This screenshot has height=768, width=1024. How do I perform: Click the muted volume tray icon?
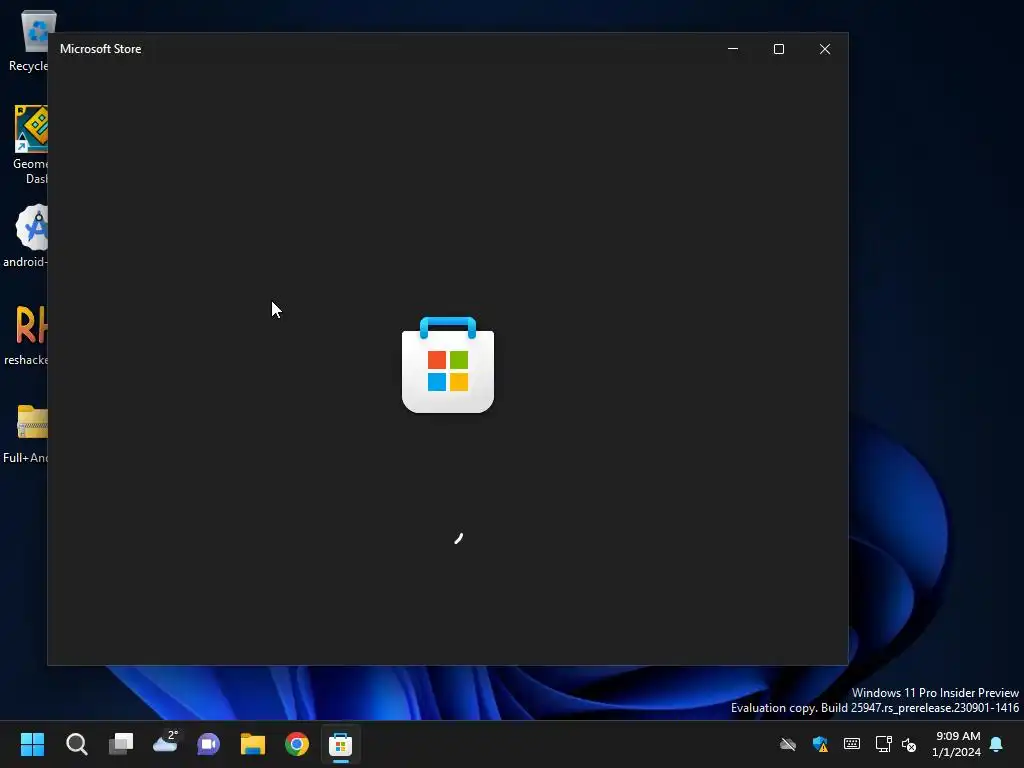909,744
